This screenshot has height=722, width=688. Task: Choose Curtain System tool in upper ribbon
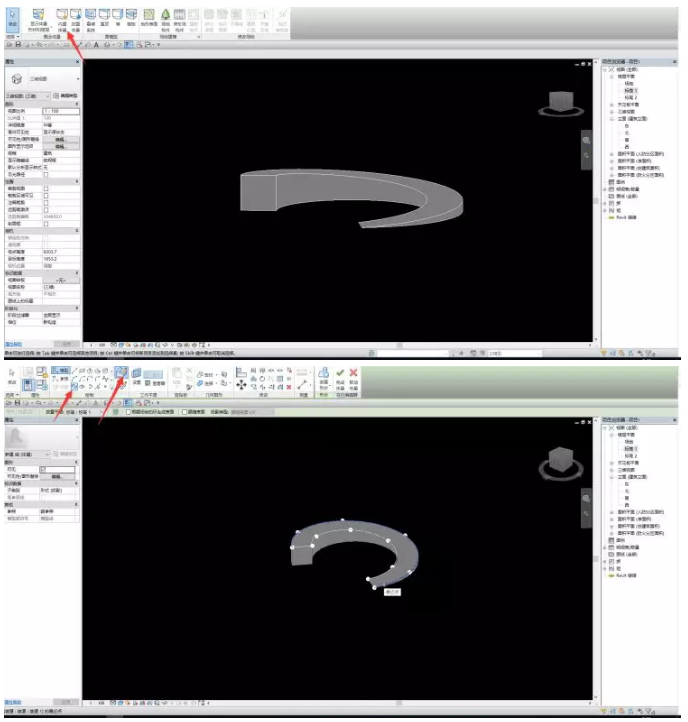click(91, 20)
